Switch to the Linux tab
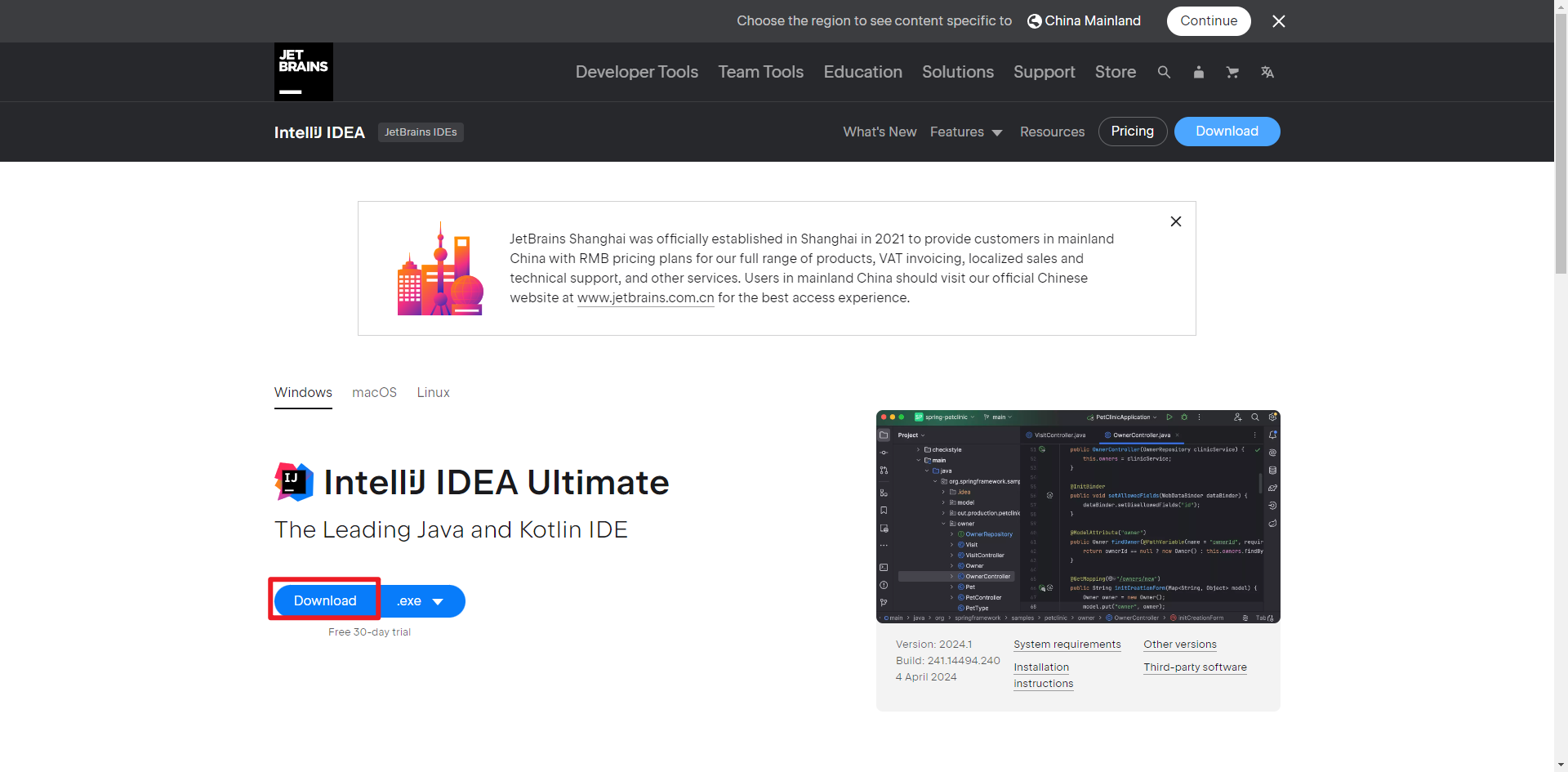1568x772 pixels. click(x=433, y=392)
